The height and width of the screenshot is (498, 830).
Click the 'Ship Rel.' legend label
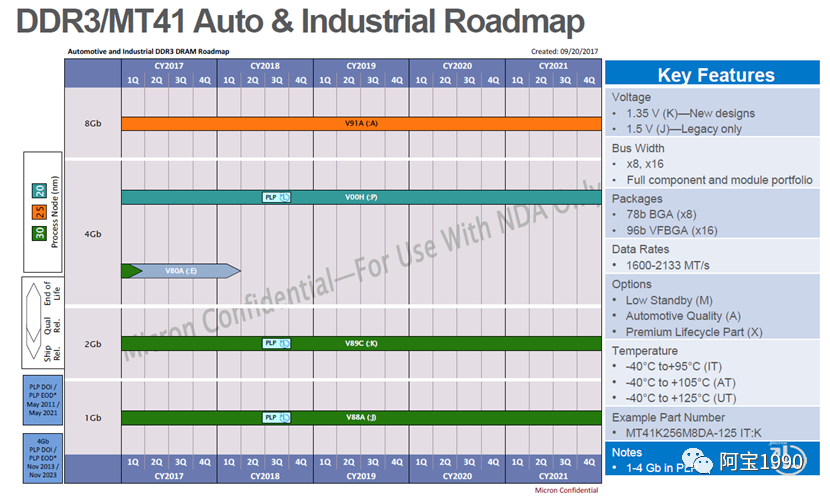point(52,353)
